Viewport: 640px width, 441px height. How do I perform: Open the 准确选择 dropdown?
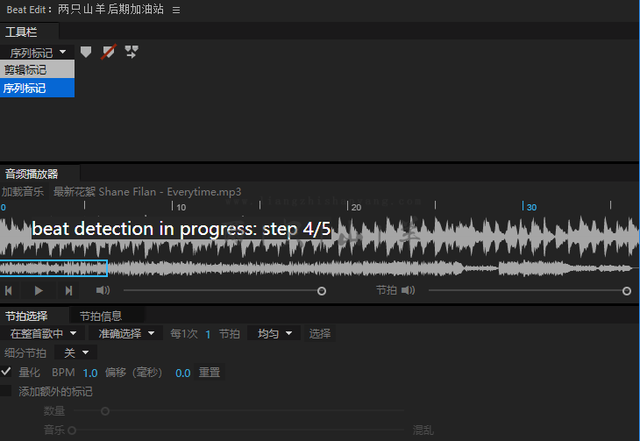(126, 334)
